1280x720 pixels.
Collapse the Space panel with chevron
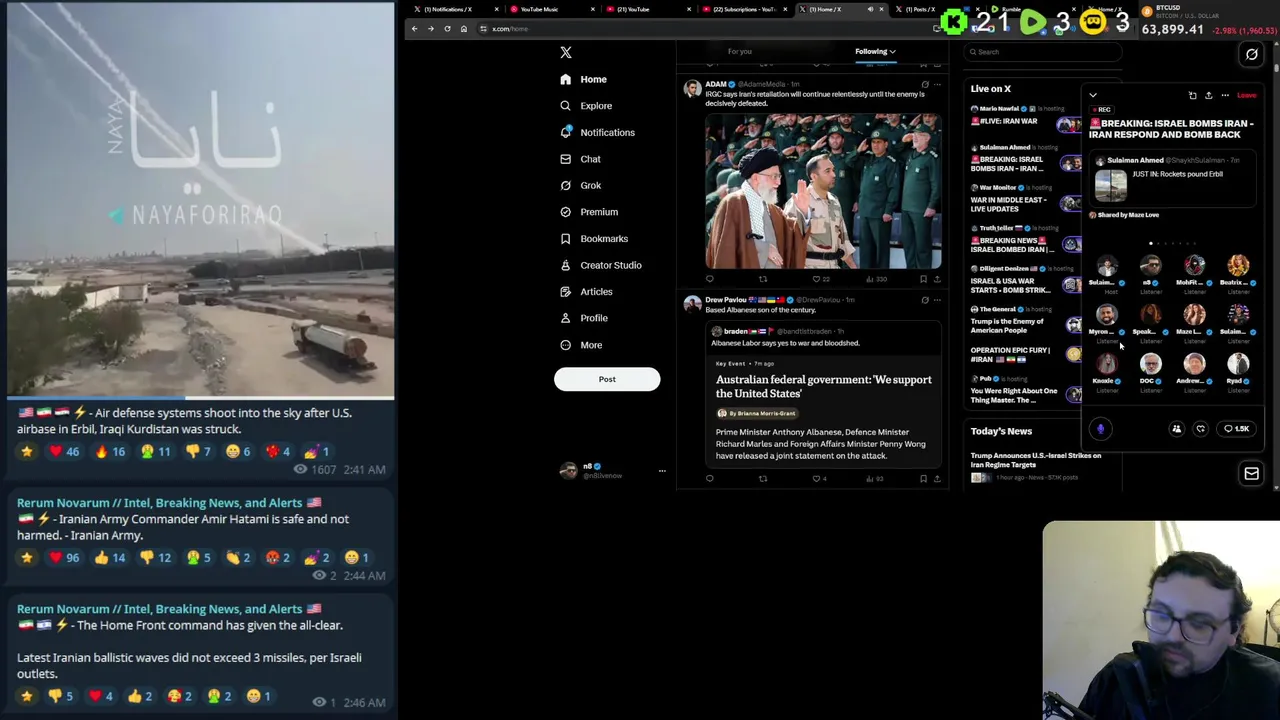1093,96
